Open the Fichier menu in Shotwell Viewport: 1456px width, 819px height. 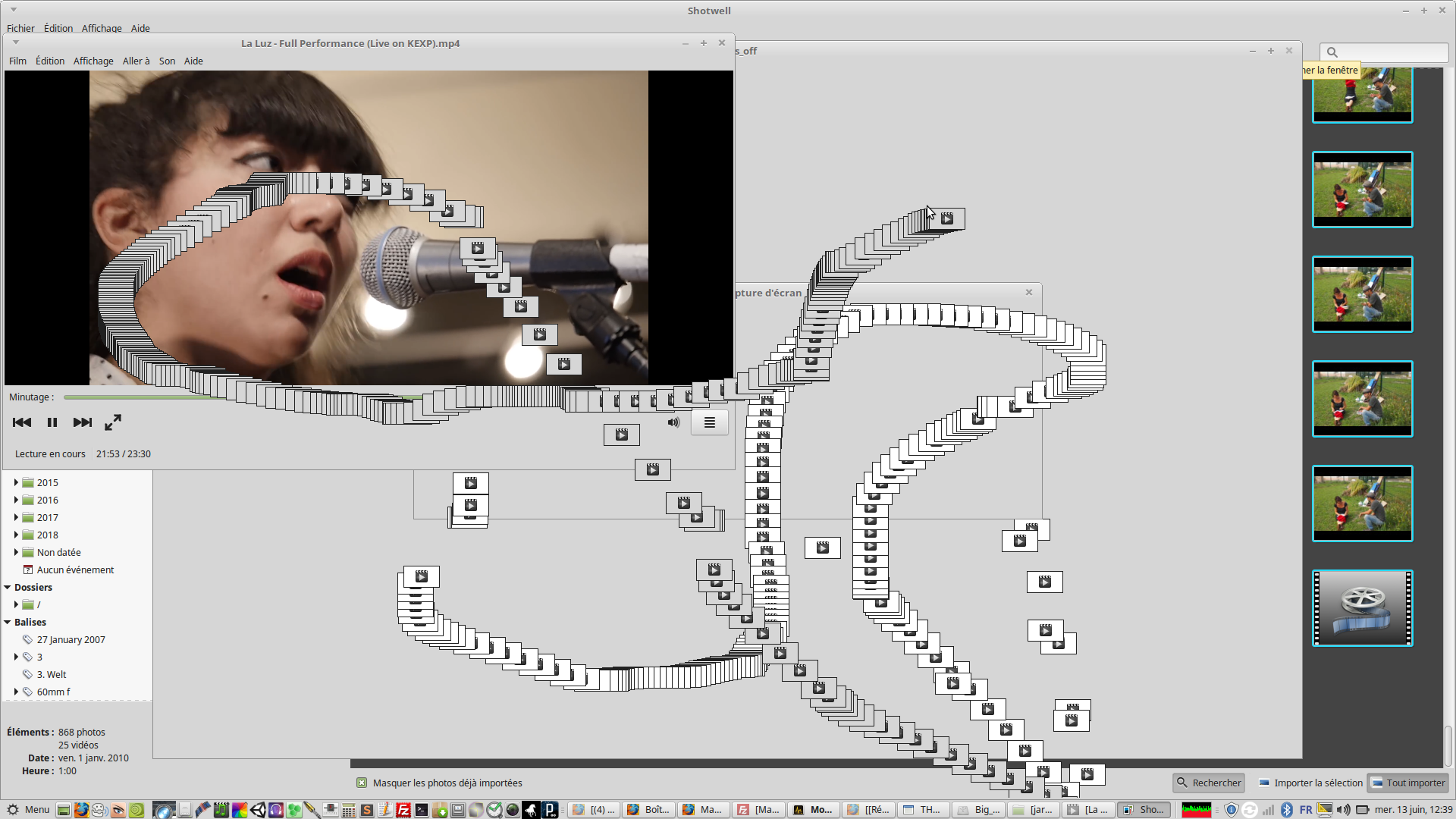(x=20, y=28)
